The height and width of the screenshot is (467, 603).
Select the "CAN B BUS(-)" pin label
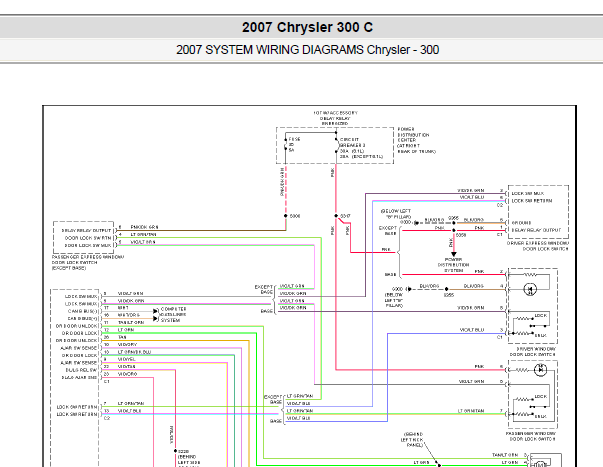coord(83,311)
